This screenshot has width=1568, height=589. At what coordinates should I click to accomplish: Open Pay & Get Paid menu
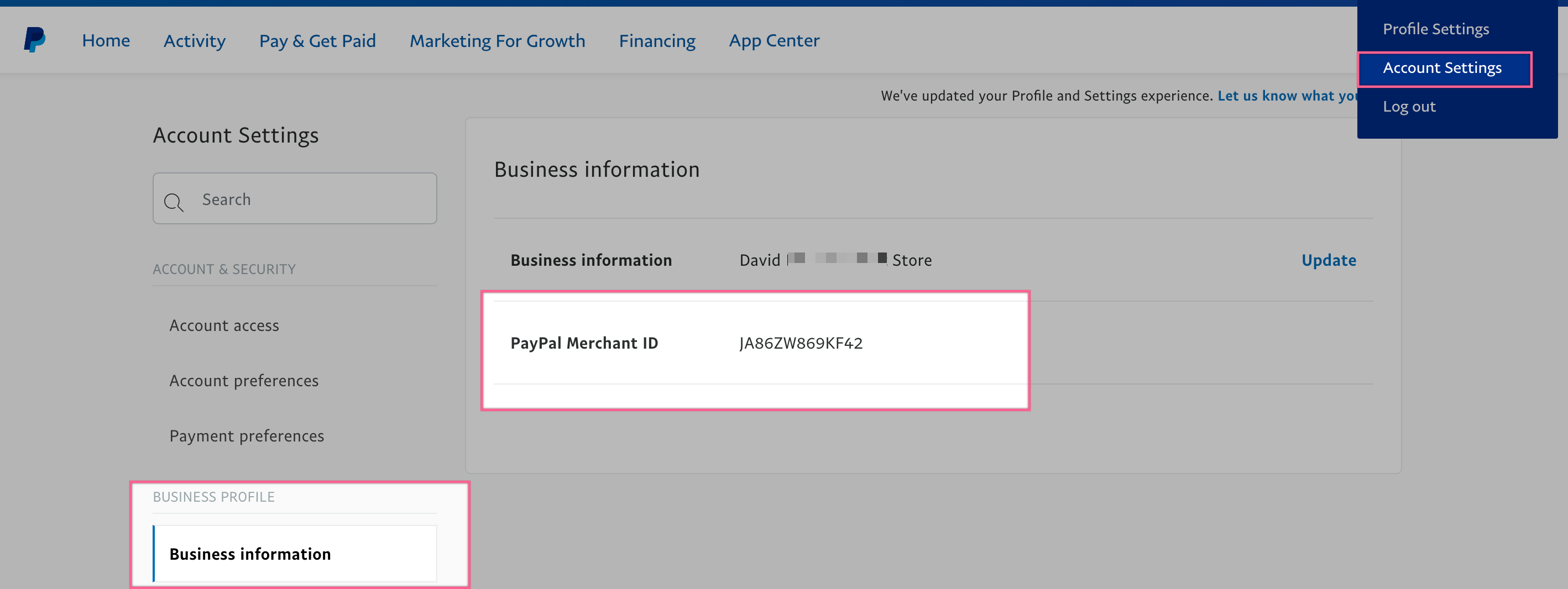point(317,41)
